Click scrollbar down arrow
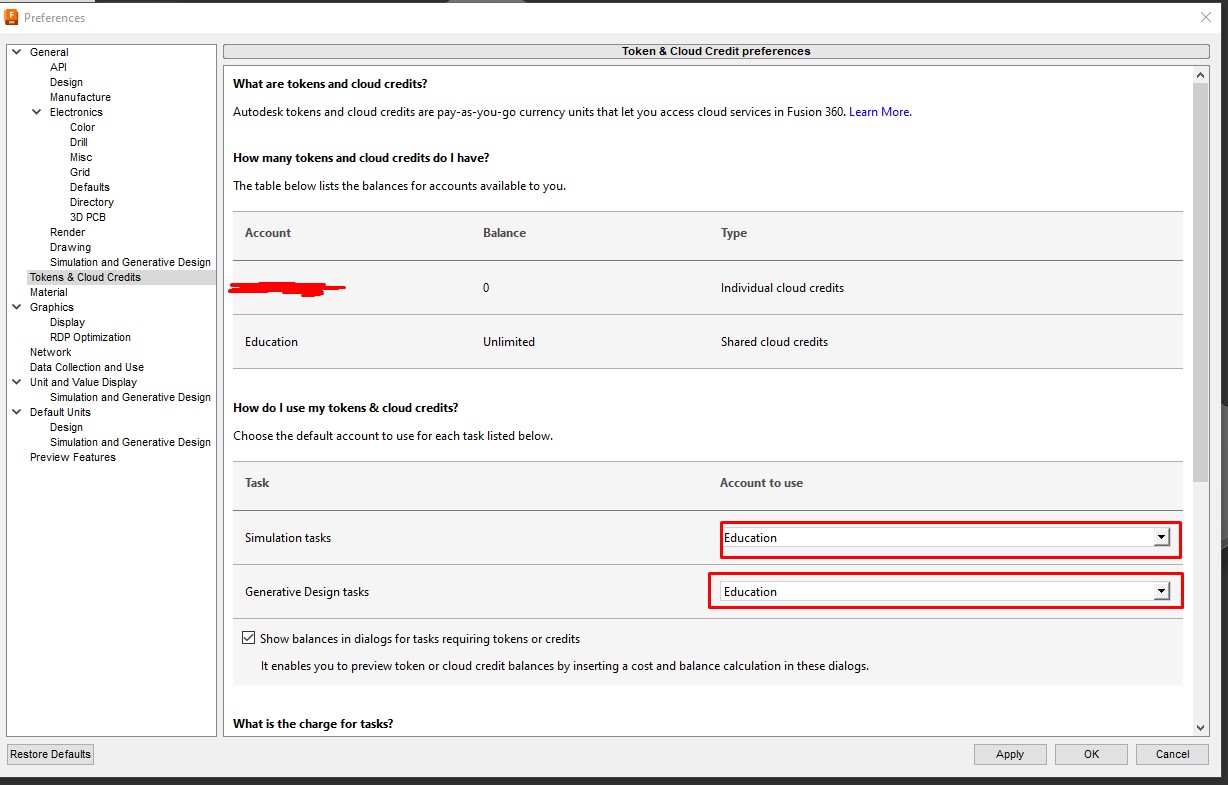The width and height of the screenshot is (1228, 785). pyautogui.click(x=1201, y=727)
